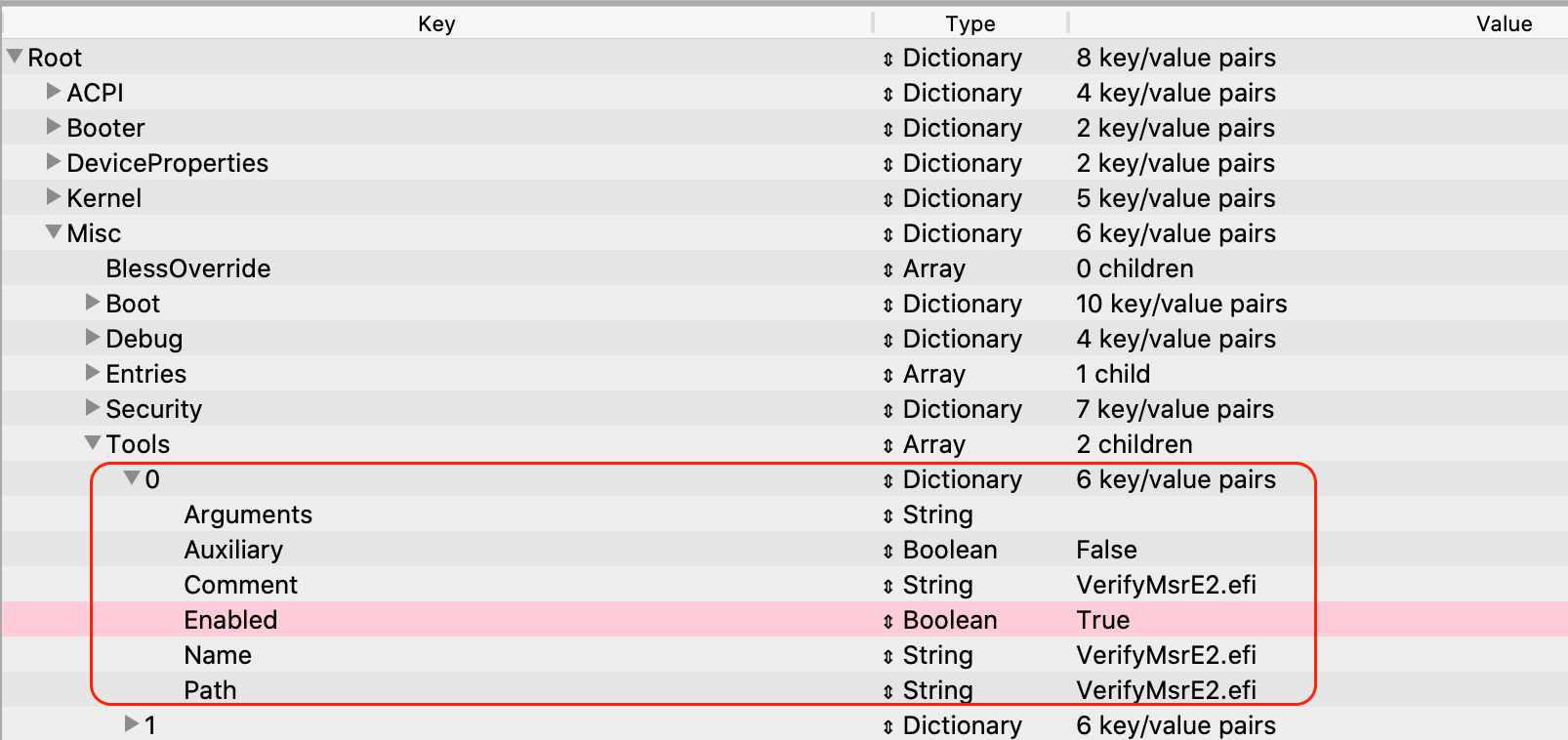Viewport: 1568px width, 740px height.
Task: Expand item 1 in Tools array
Action: (x=132, y=724)
